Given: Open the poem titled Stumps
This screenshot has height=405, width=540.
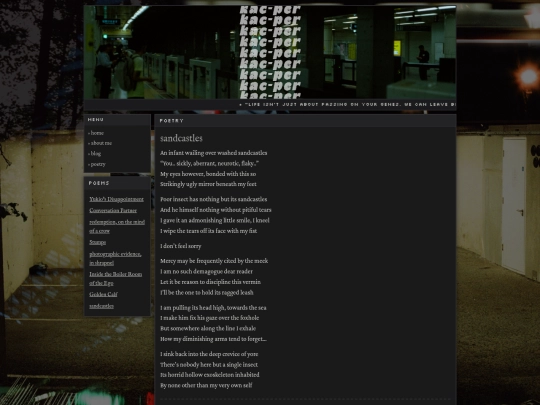Looking at the screenshot, I should (97, 242).
